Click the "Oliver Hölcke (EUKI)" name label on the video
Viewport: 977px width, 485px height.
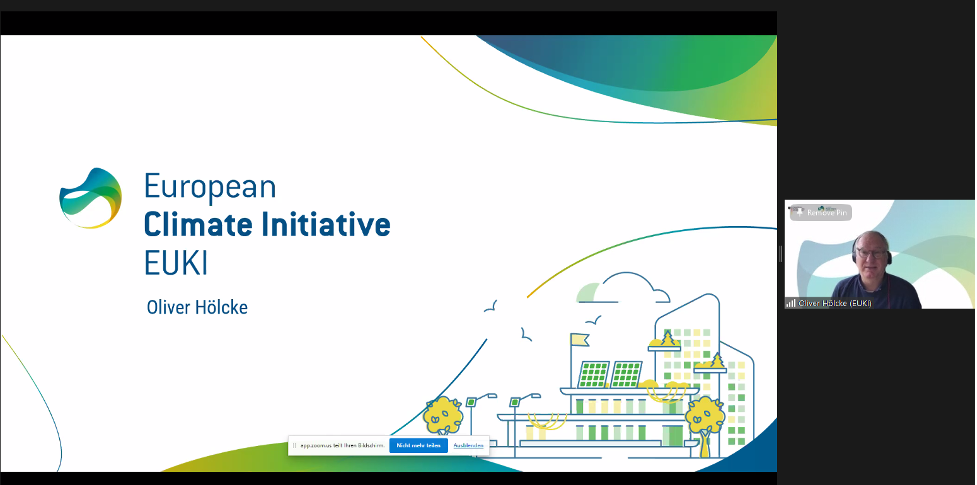pyautogui.click(x=836, y=302)
